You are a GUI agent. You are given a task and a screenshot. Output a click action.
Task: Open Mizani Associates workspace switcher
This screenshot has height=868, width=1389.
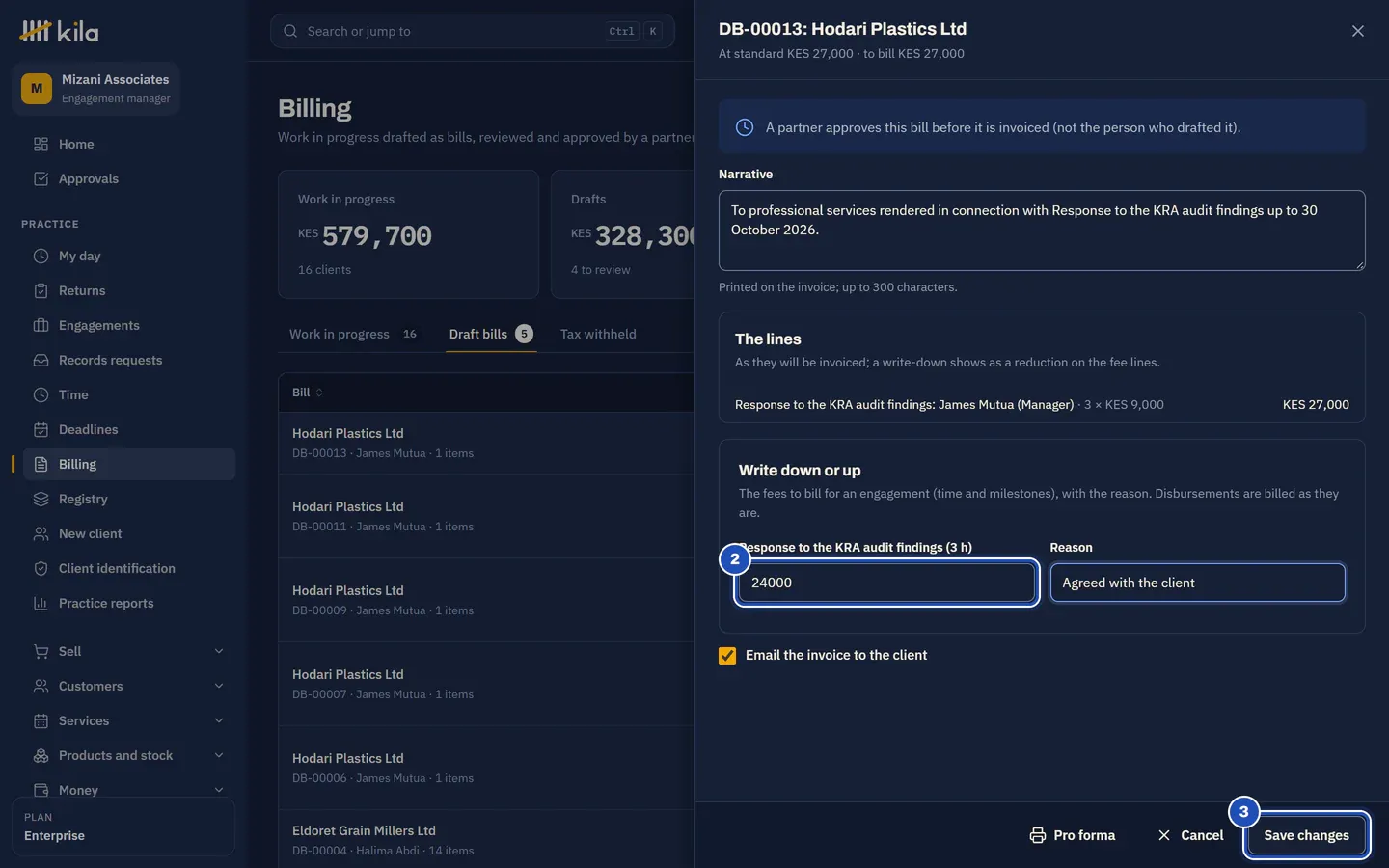[96, 89]
